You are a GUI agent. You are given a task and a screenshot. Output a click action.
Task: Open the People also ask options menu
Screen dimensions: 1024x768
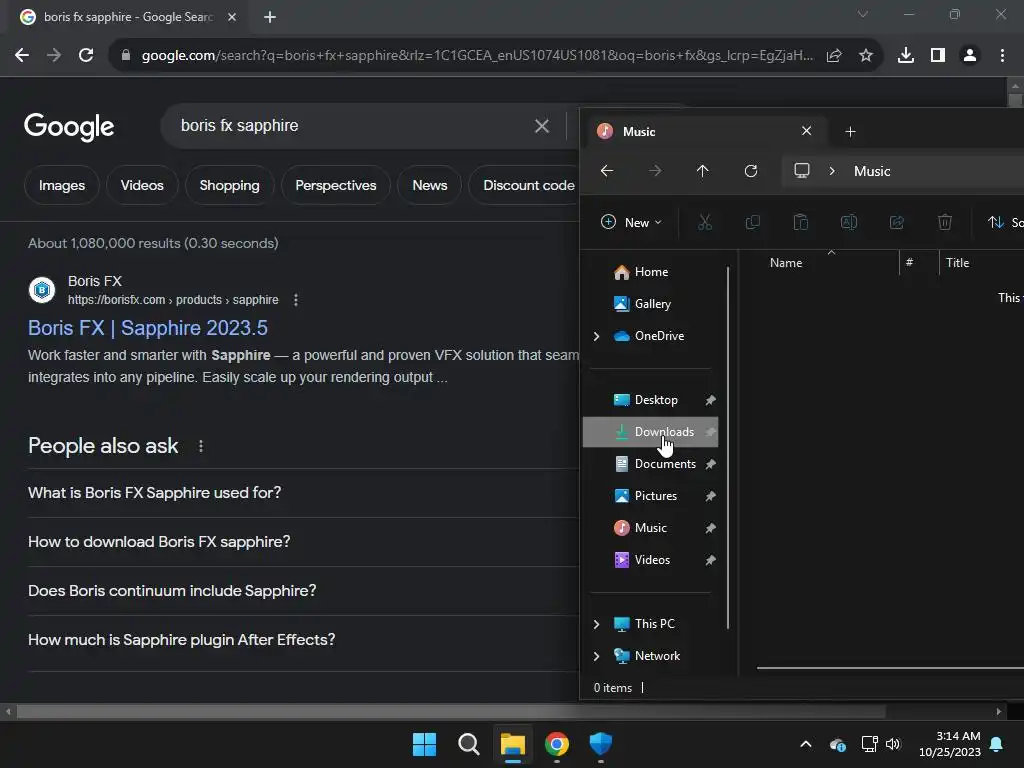pyautogui.click(x=200, y=446)
